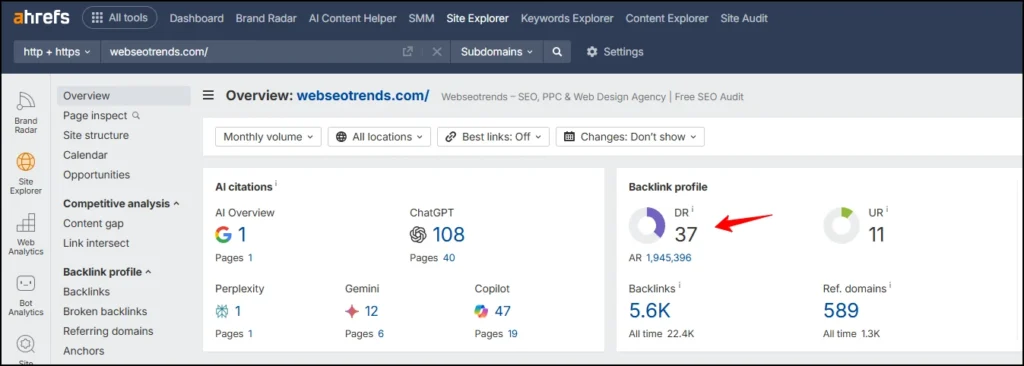The image size is (1024, 366).
Task: Clear the URL field with X icon
Action: [437, 52]
